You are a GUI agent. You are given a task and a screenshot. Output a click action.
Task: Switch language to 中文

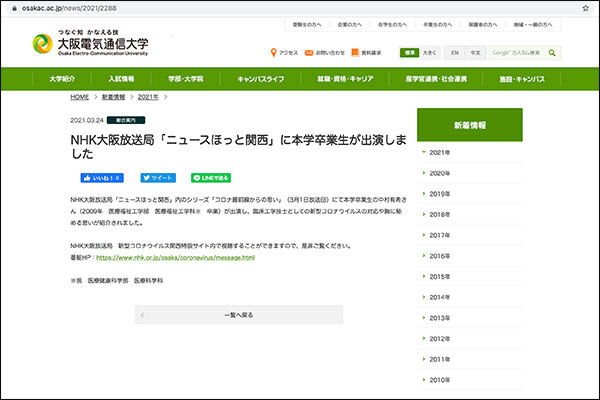coord(475,53)
